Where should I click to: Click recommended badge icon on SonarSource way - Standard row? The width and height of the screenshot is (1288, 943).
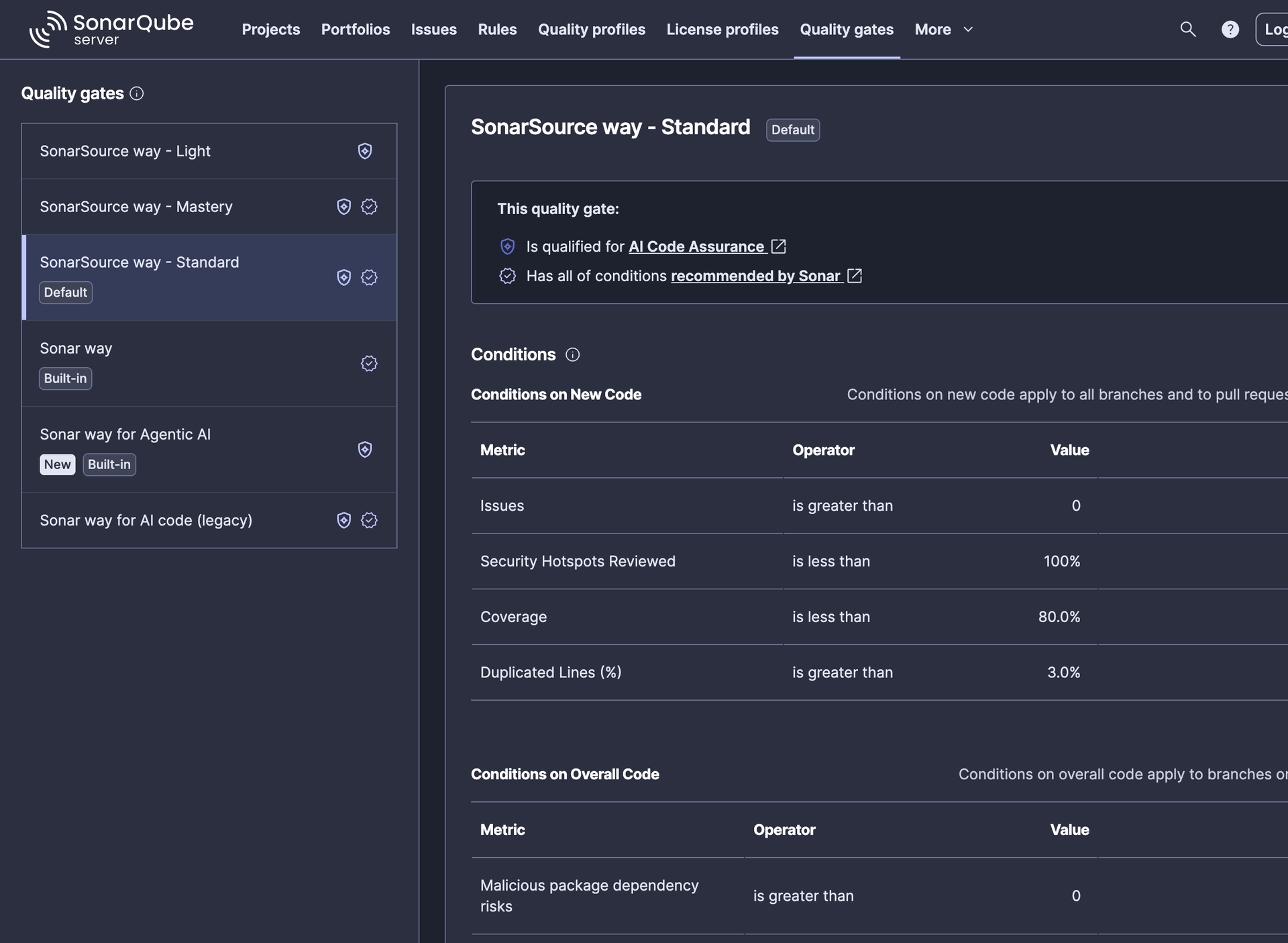(x=369, y=277)
